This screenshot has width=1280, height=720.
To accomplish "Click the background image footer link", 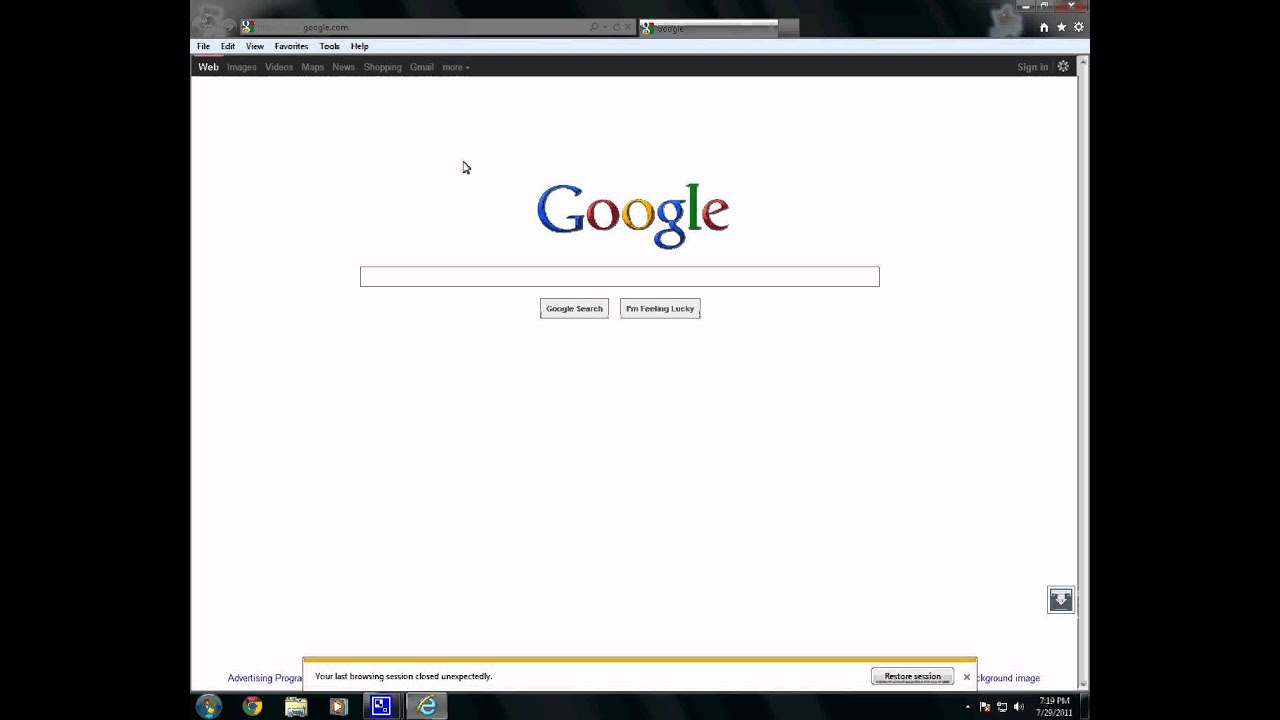I will (1008, 678).
